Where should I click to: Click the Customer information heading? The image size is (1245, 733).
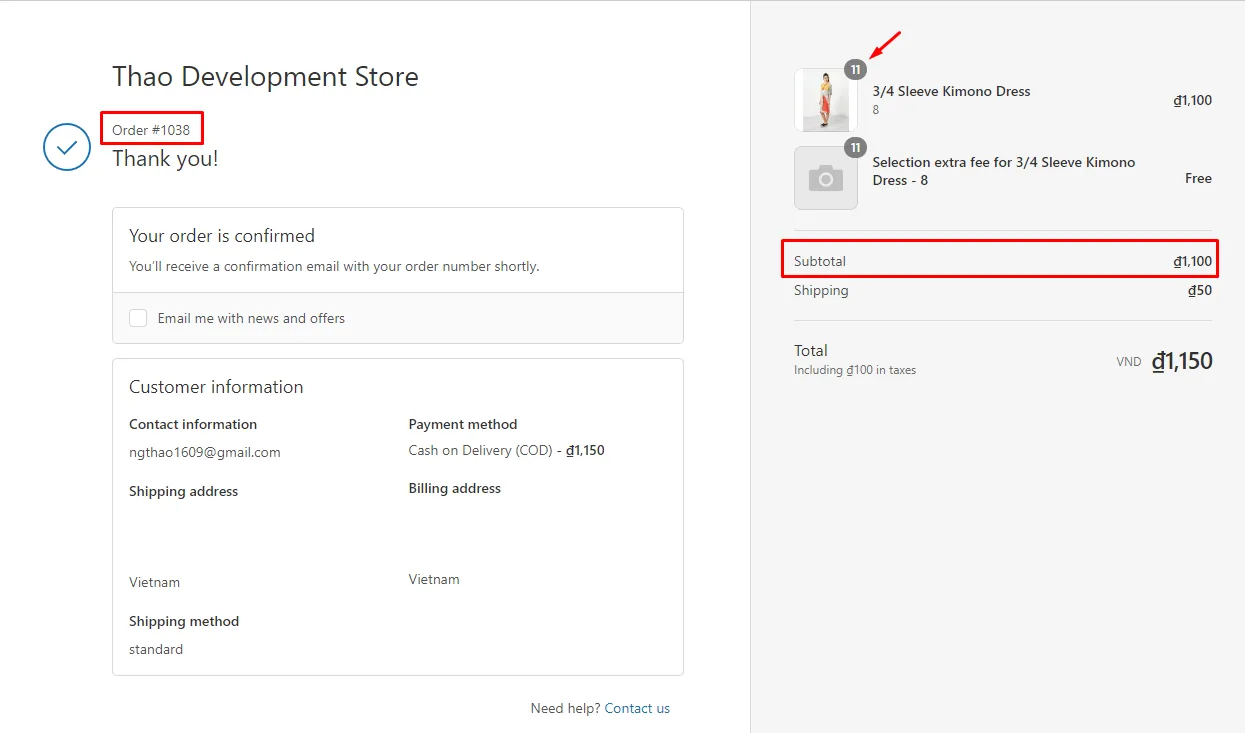click(x=216, y=387)
